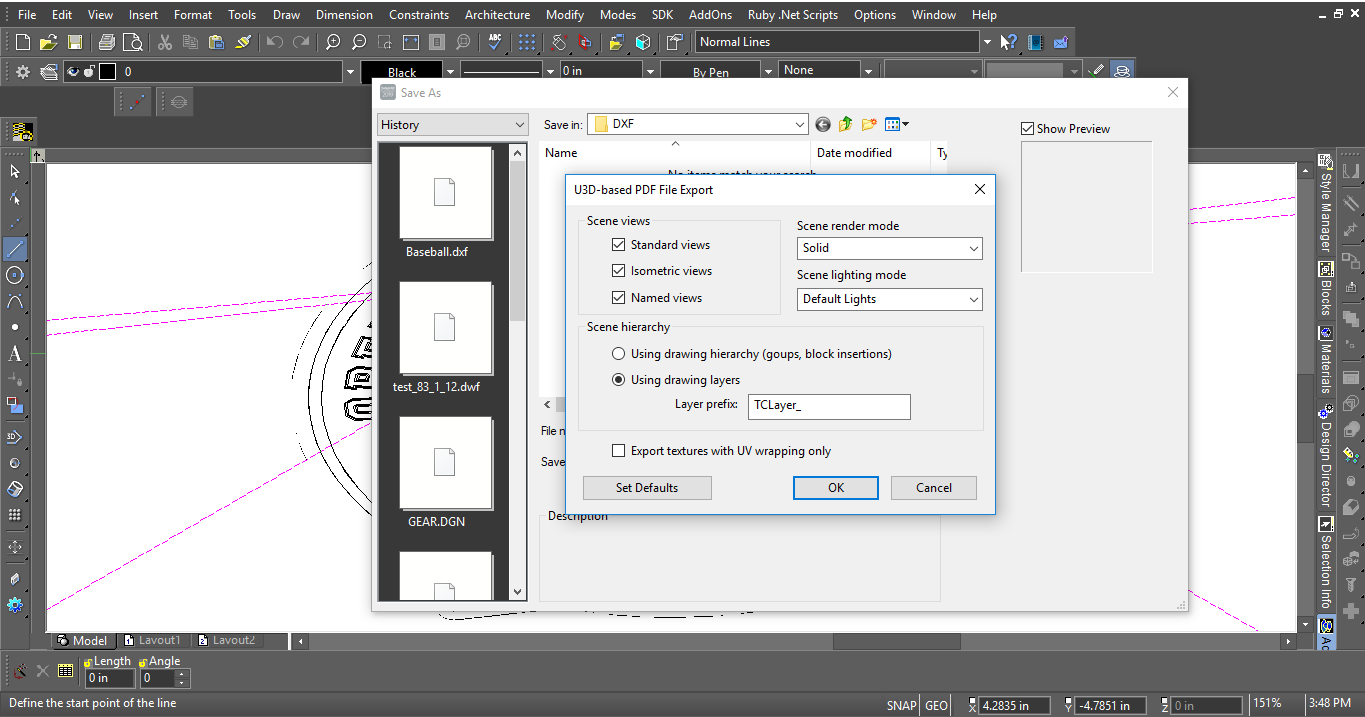
Task: Click the Save floppy disk icon
Action: point(75,42)
